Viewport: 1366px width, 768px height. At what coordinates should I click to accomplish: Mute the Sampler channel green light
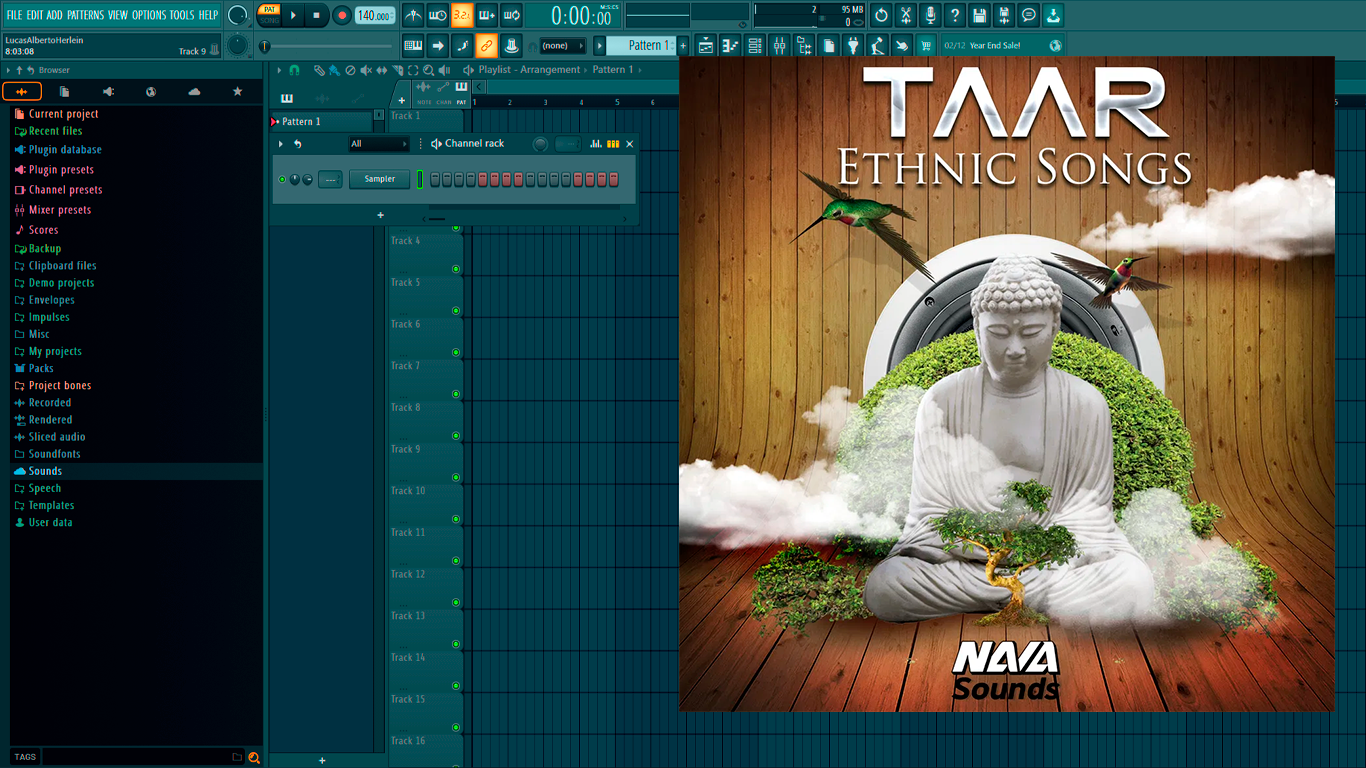283,179
